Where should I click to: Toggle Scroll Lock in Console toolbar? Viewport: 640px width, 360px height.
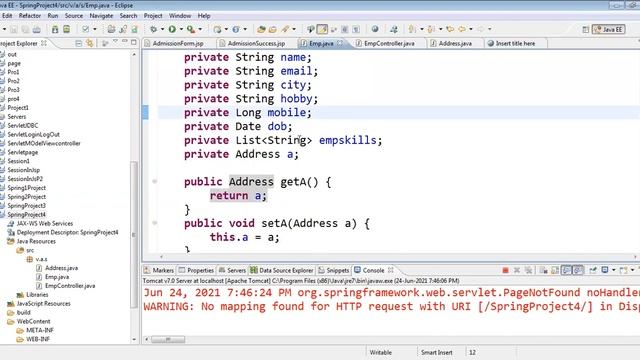[555, 270]
